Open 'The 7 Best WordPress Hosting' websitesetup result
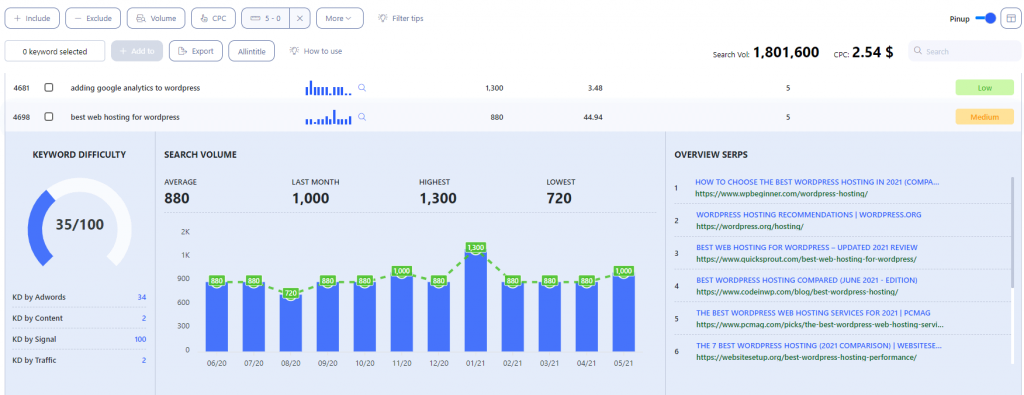This screenshot has width=1024, height=395. click(x=819, y=345)
